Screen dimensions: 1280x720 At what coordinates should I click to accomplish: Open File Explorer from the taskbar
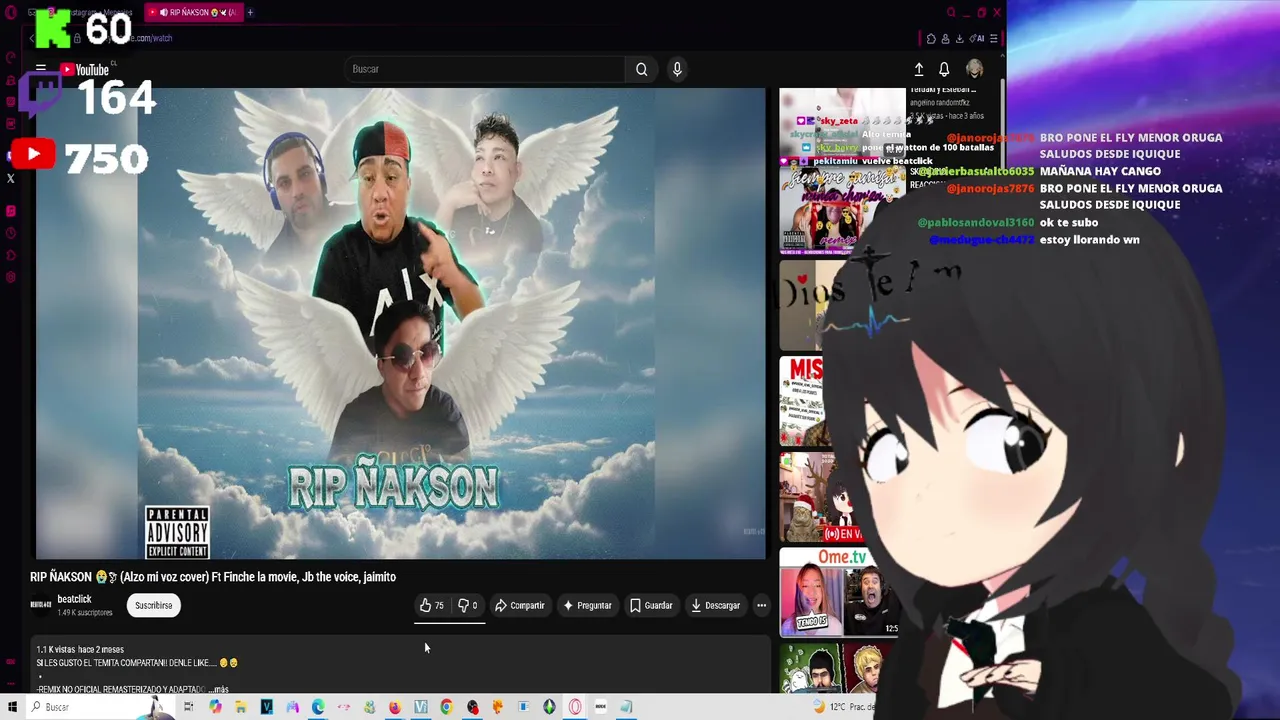tap(241, 707)
